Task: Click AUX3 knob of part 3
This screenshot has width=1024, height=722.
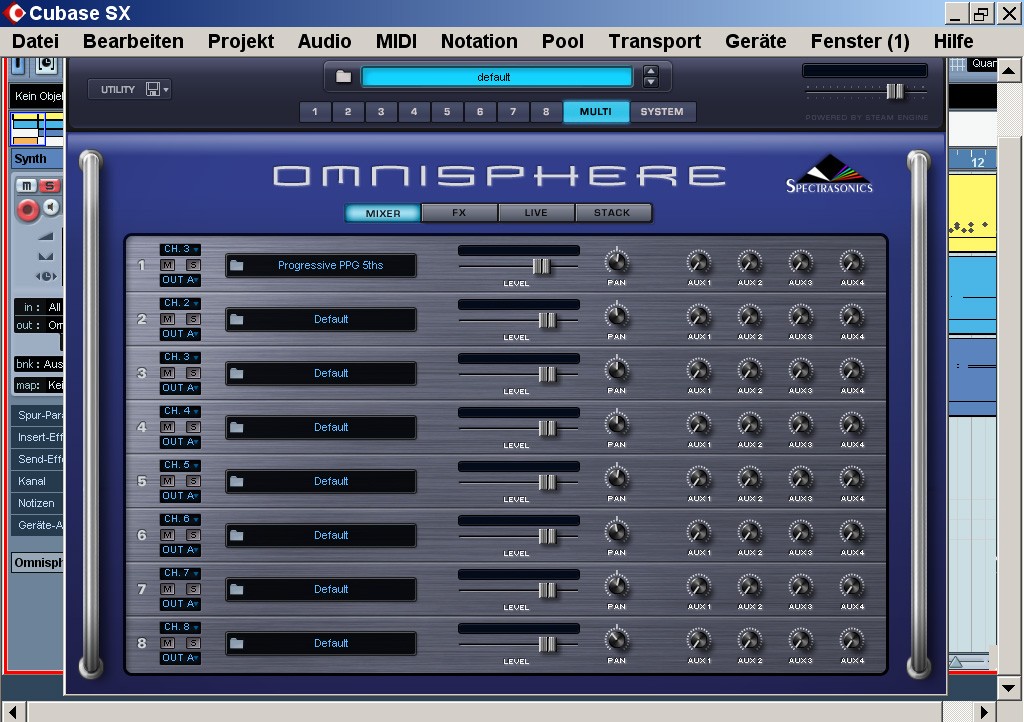Action: (x=801, y=370)
